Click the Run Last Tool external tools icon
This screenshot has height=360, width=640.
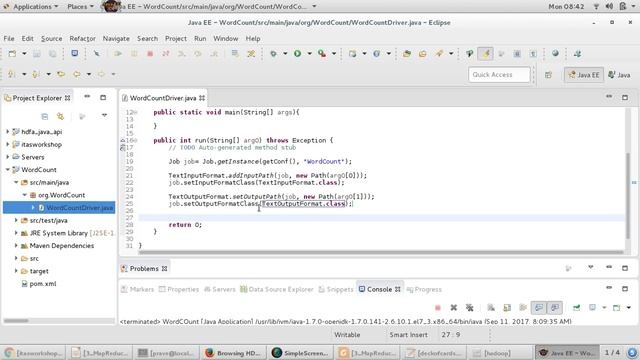(x=322, y=53)
